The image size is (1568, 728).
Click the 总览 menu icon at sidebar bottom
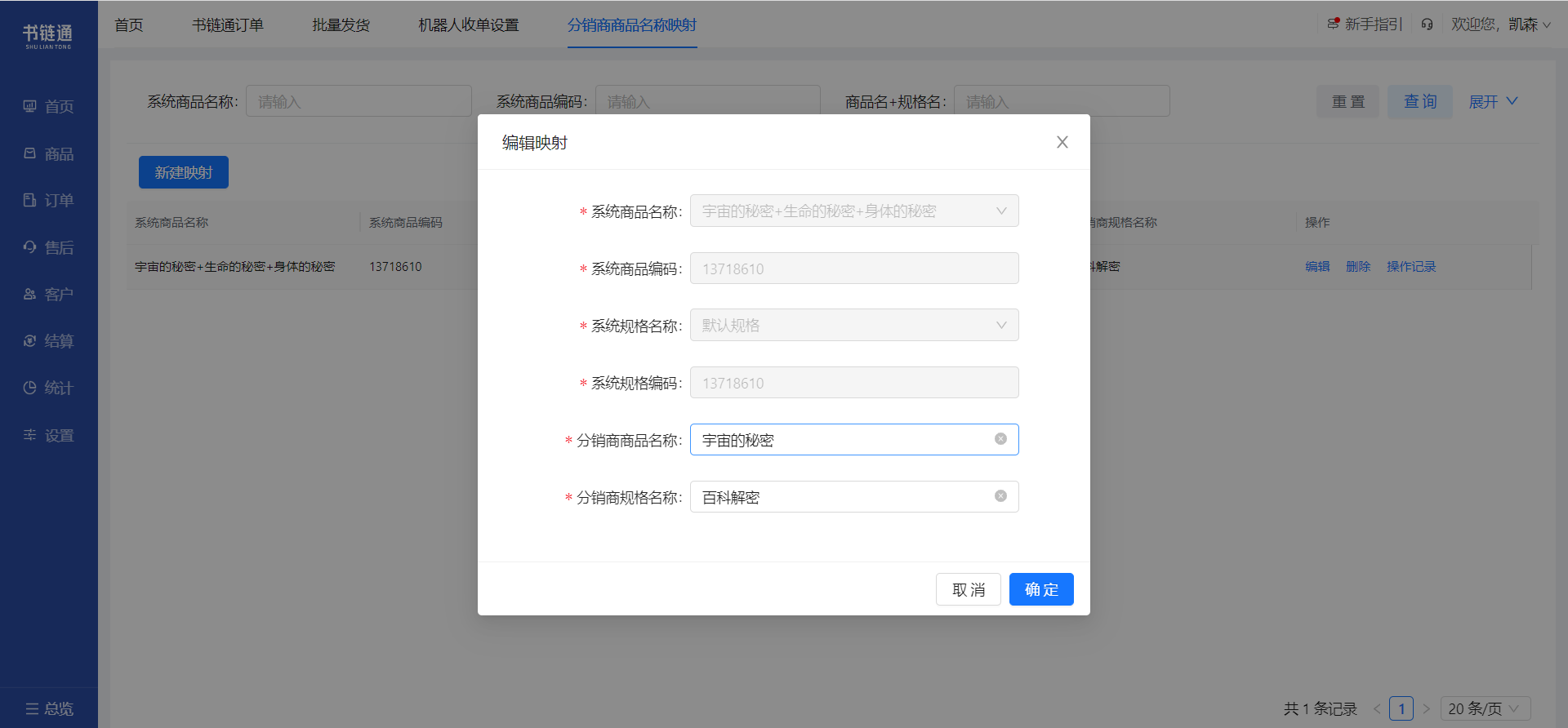click(32, 708)
